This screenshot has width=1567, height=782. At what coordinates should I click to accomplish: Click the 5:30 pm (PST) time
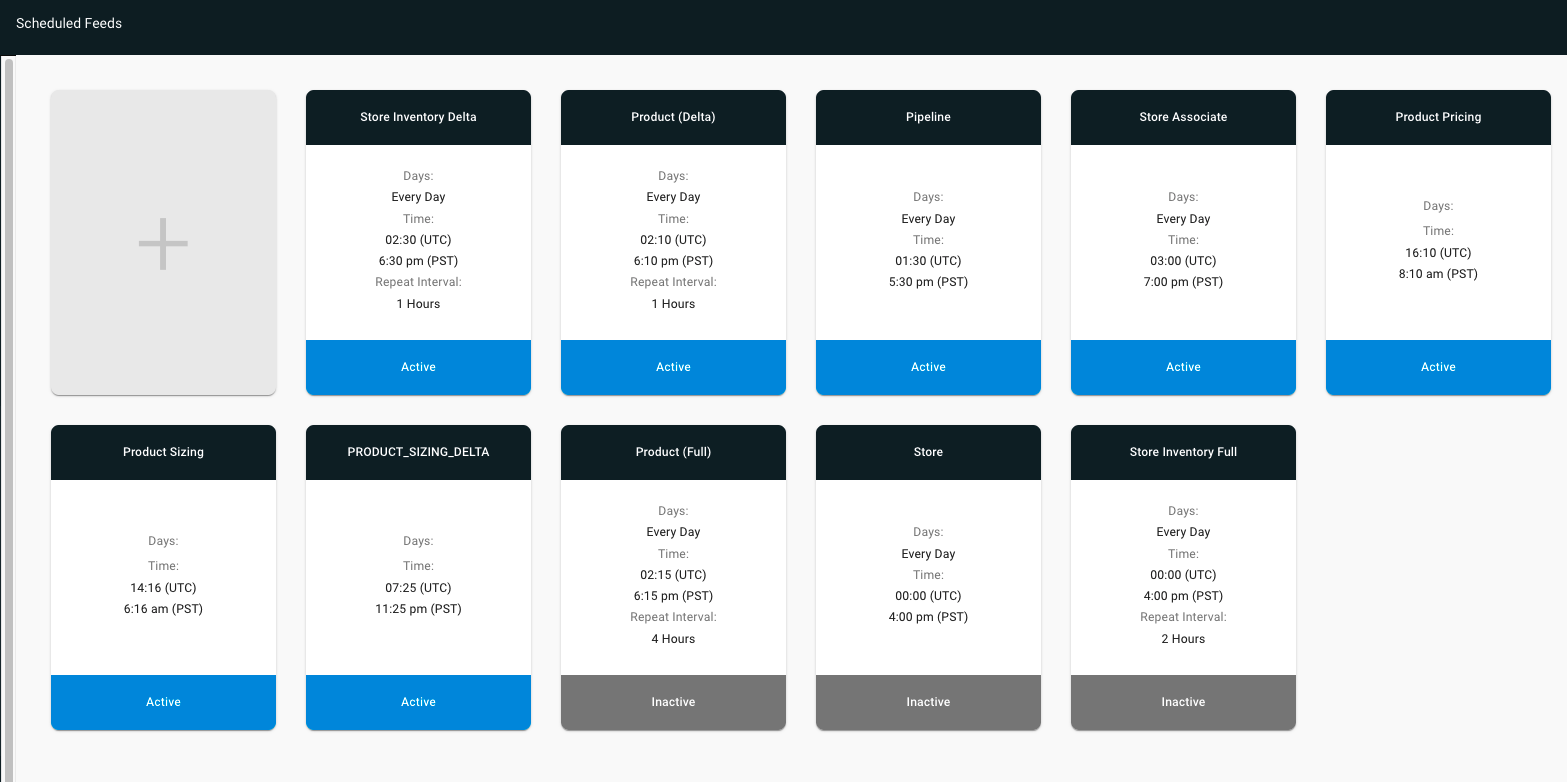(x=928, y=282)
